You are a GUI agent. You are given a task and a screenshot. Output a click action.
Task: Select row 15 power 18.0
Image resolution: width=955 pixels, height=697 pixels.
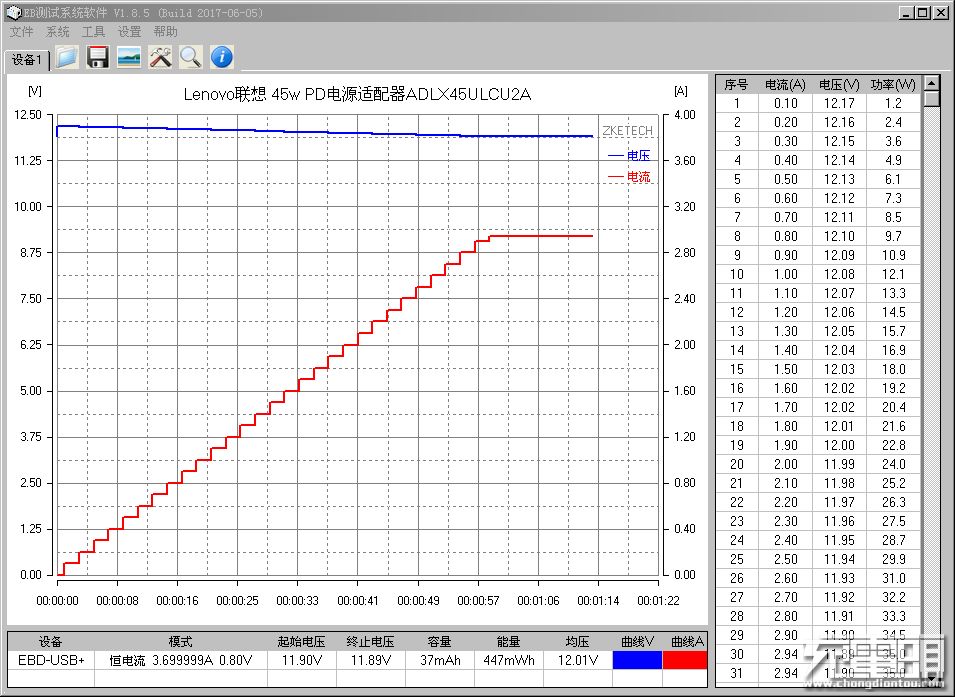(x=893, y=369)
